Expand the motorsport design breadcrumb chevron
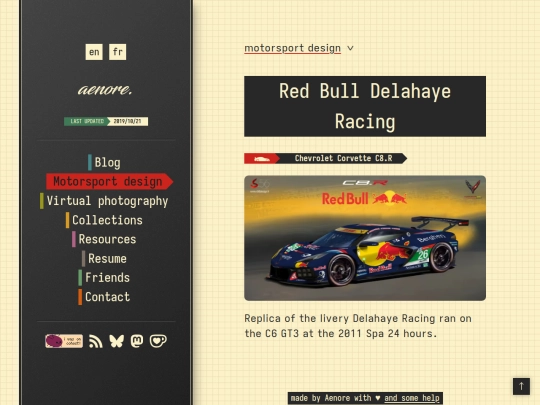This screenshot has width=540, height=405. click(350, 48)
